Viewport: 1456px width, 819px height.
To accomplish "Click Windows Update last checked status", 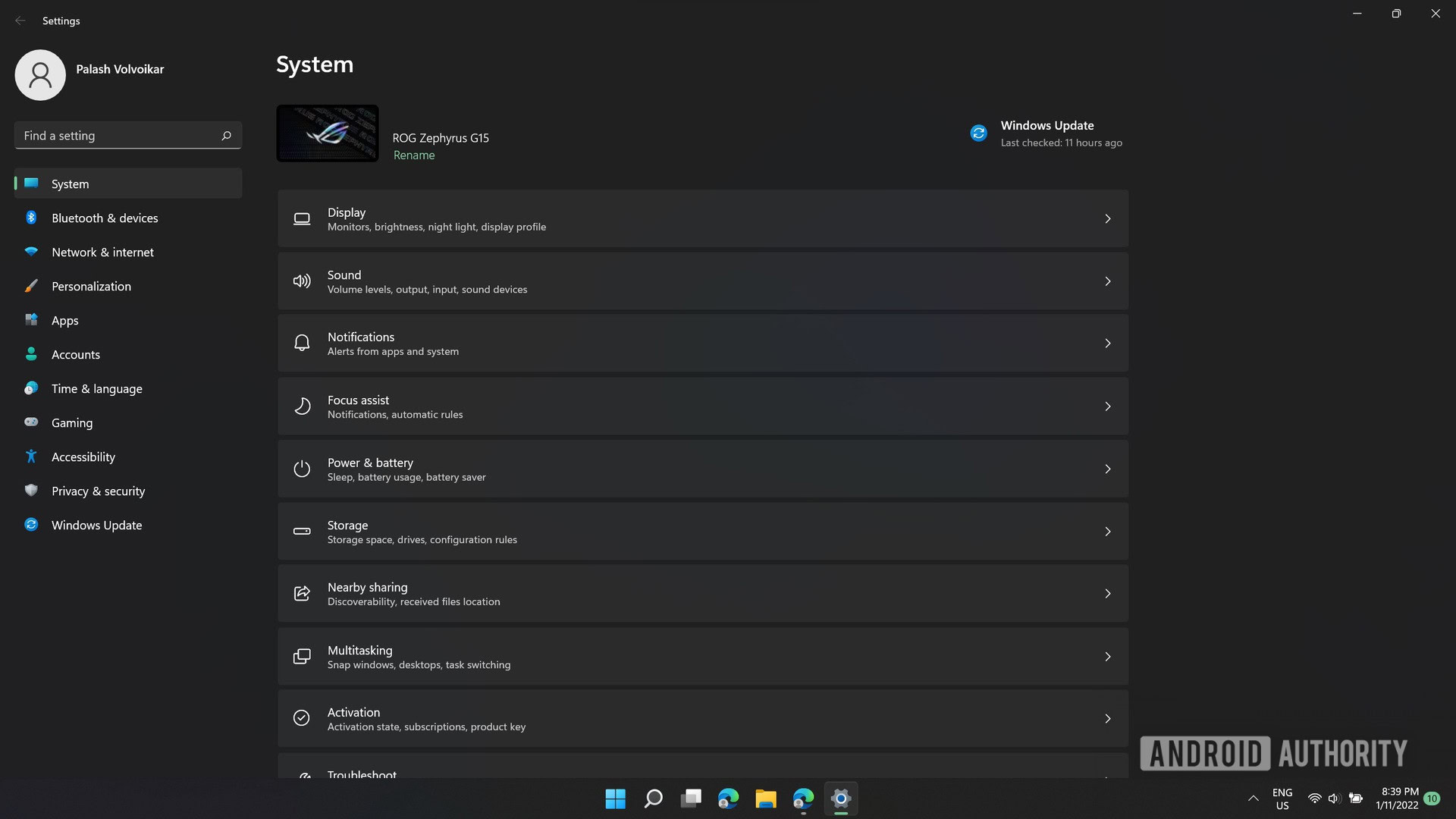I will click(1061, 143).
